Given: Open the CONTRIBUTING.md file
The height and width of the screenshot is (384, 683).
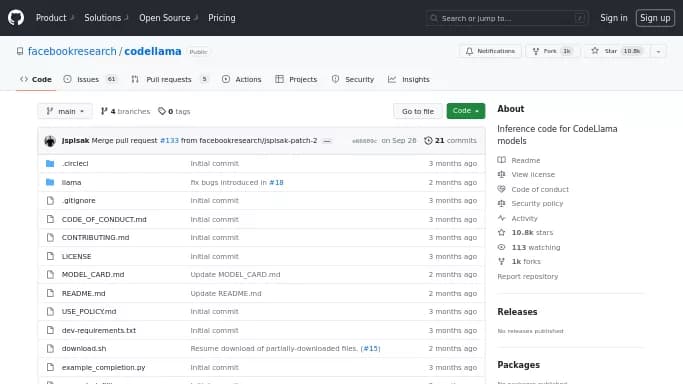Looking at the screenshot, I should pyautogui.click(x=95, y=238).
